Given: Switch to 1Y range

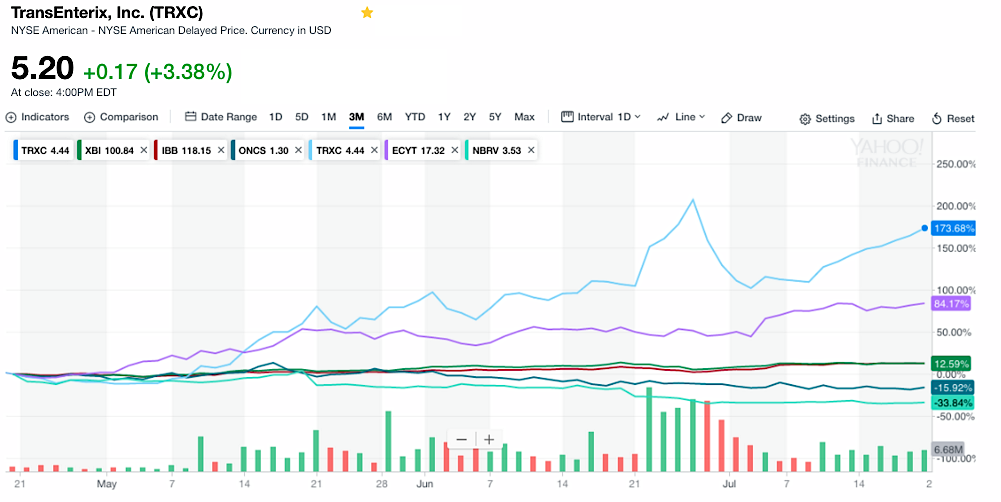Looking at the screenshot, I should 444,117.
